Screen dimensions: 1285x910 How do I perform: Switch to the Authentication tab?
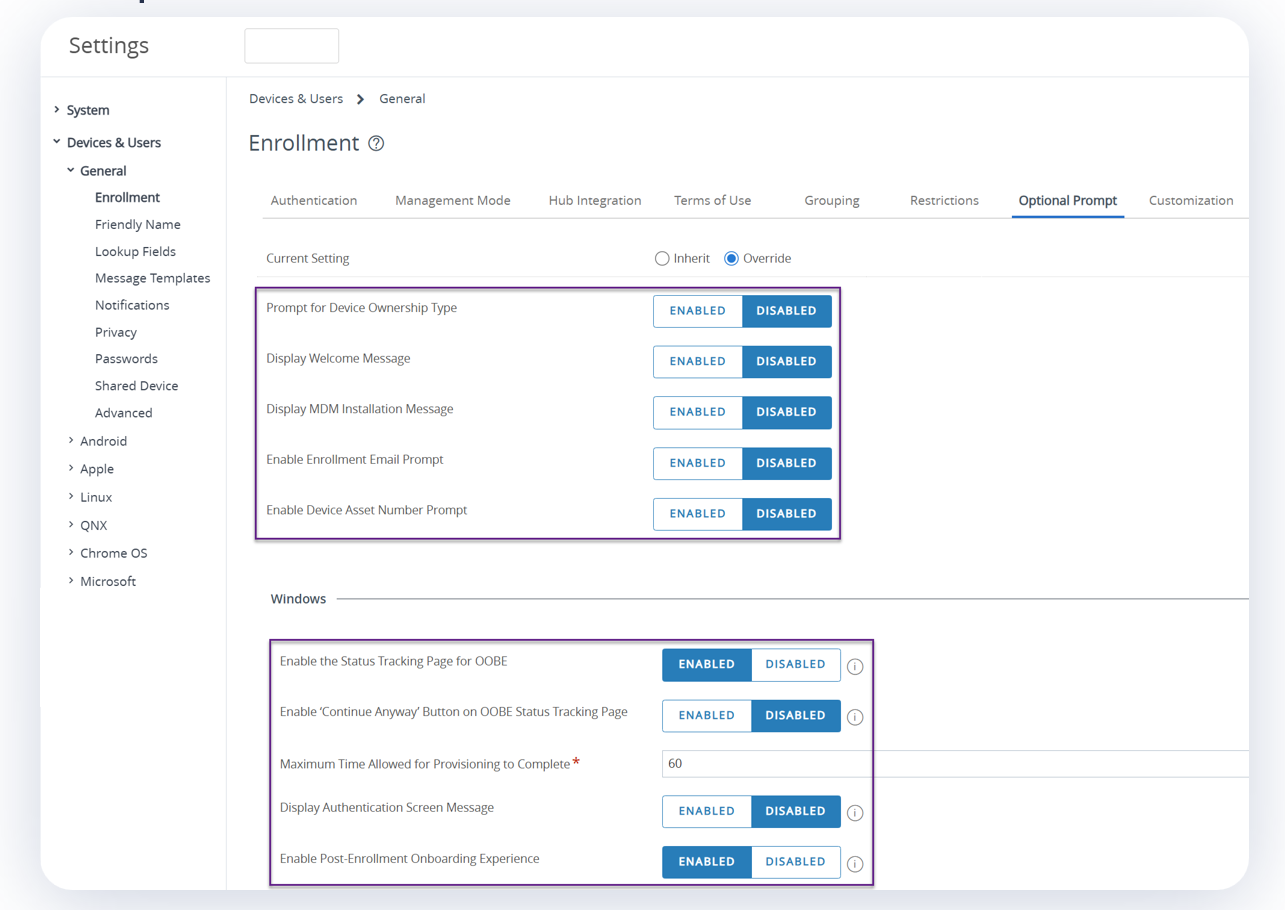coord(314,200)
